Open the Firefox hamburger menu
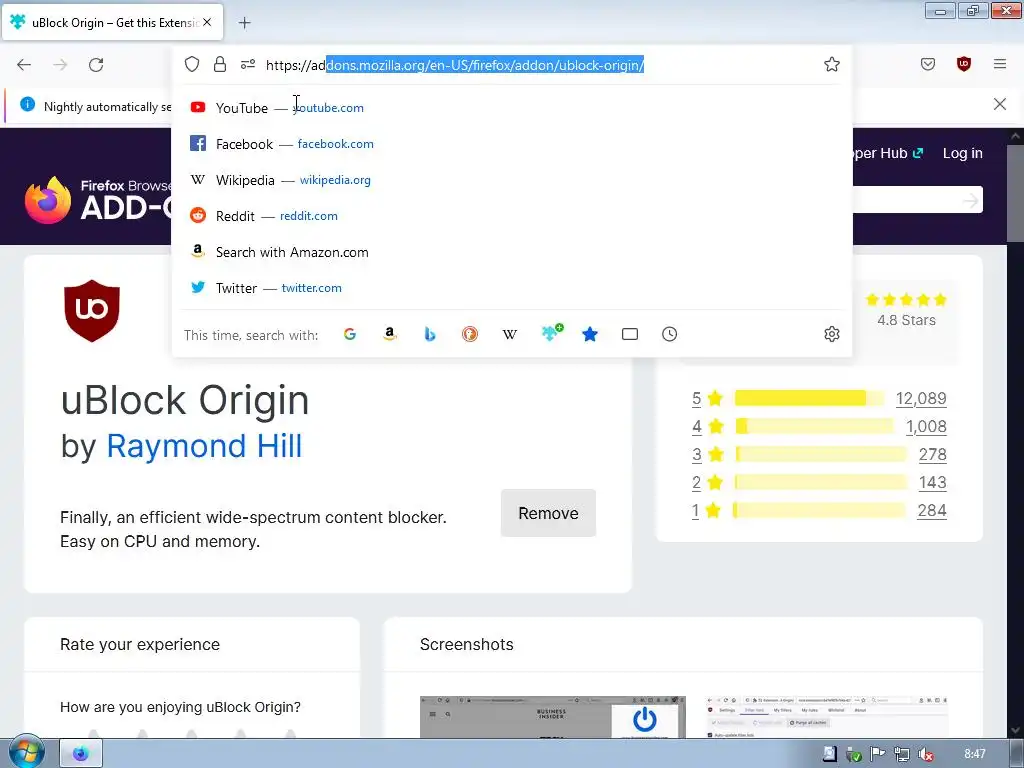This screenshot has width=1024, height=768. tap(1000, 64)
